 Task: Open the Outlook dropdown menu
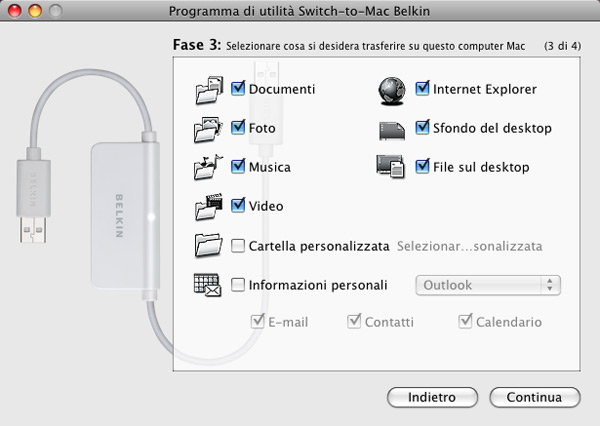[x=488, y=285]
